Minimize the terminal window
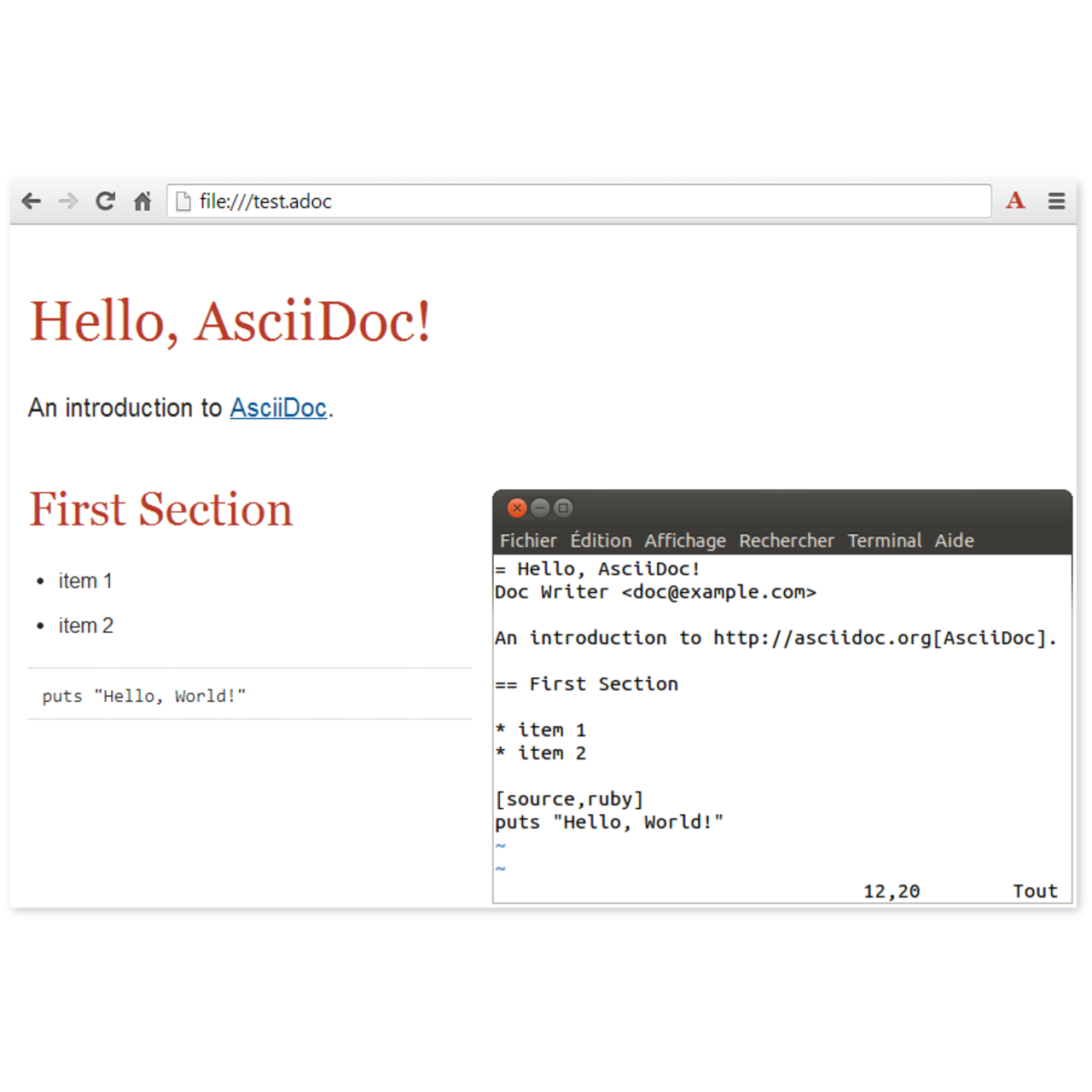This screenshot has width=1092, height=1092. (539, 508)
